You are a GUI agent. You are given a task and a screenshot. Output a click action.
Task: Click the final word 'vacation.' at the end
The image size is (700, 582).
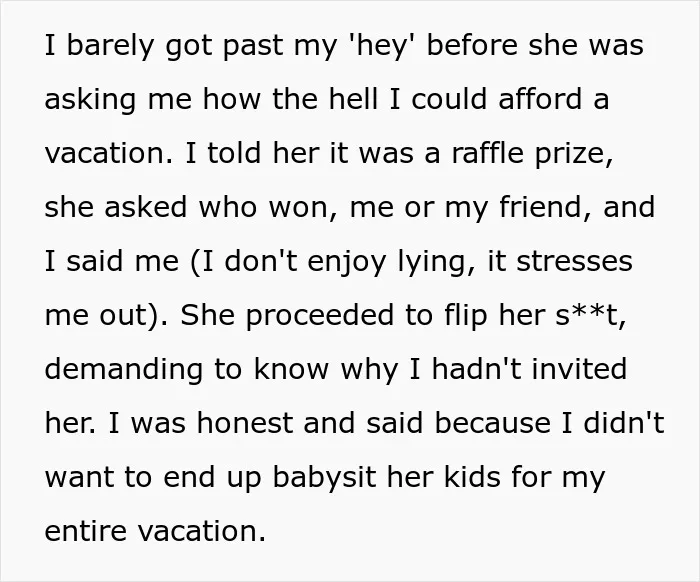pos(201,531)
